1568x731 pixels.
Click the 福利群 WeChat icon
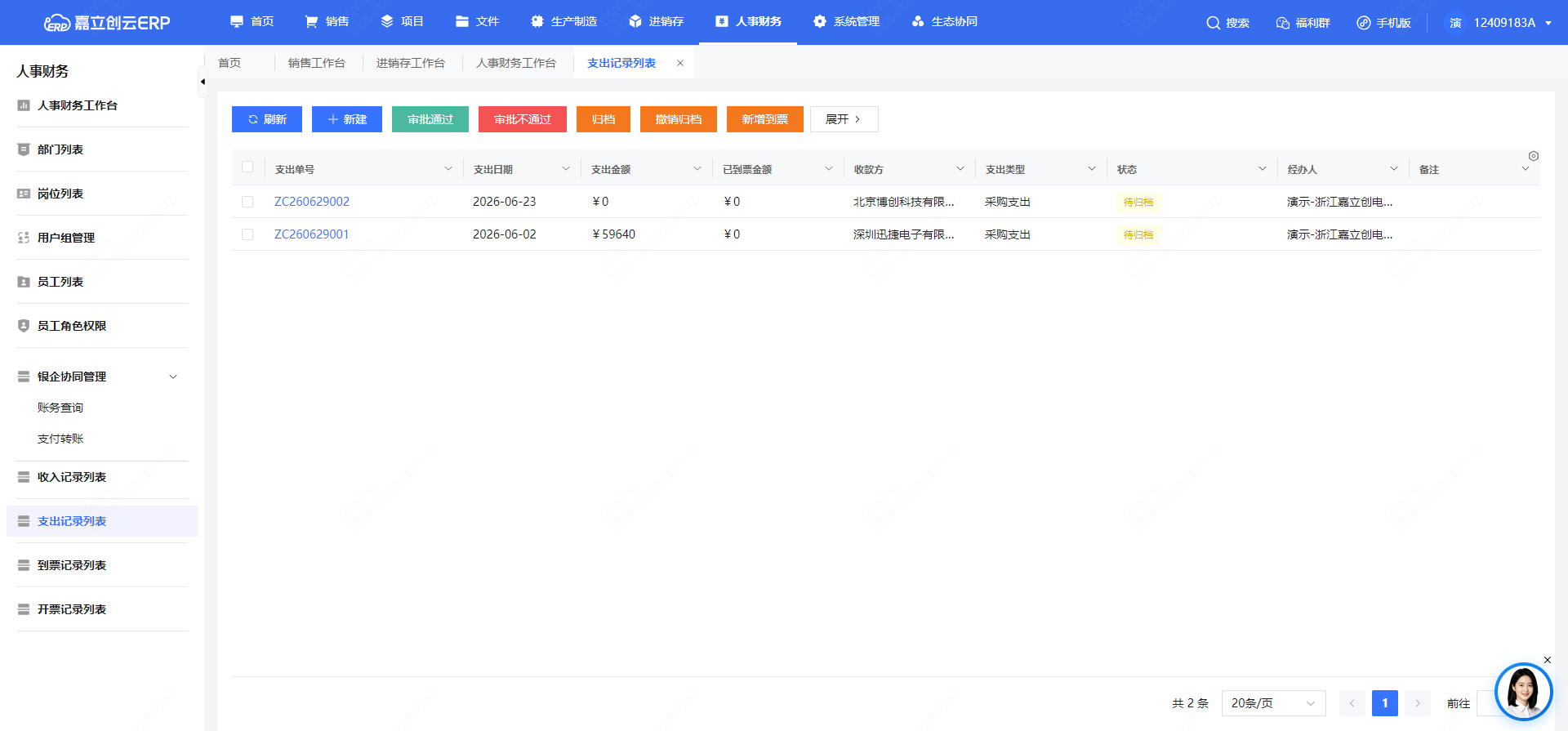coord(1283,23)
